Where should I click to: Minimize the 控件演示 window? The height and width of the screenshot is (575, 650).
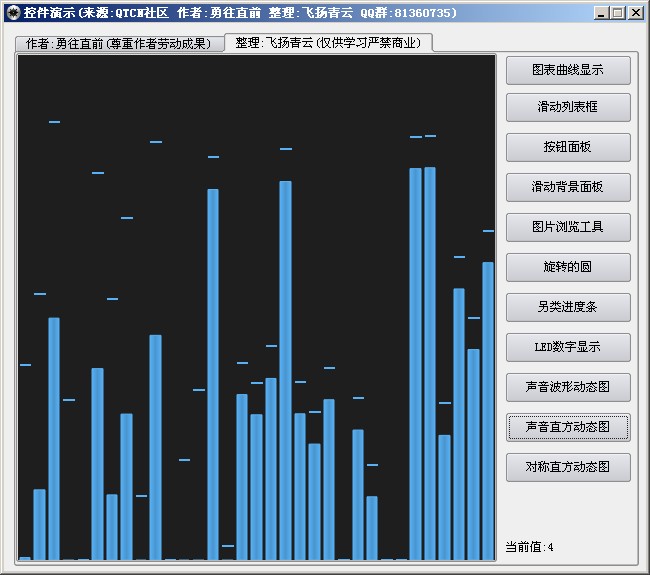click(601, 13)
